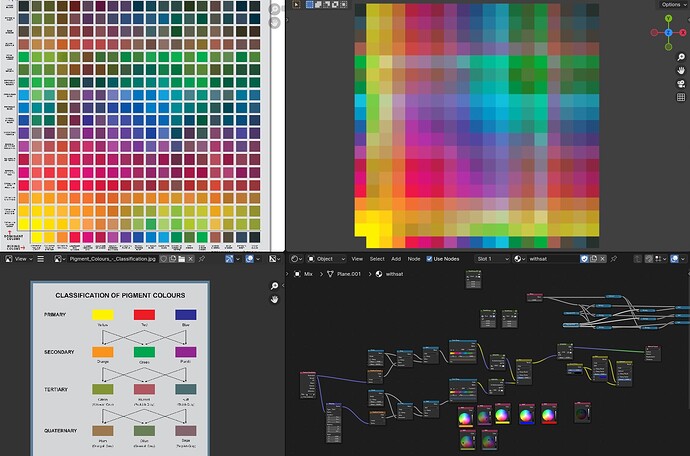Viewport: 690px width, 456px height.
Task: Click the yellow-bordered color wheel node
Action: (503, 413)
